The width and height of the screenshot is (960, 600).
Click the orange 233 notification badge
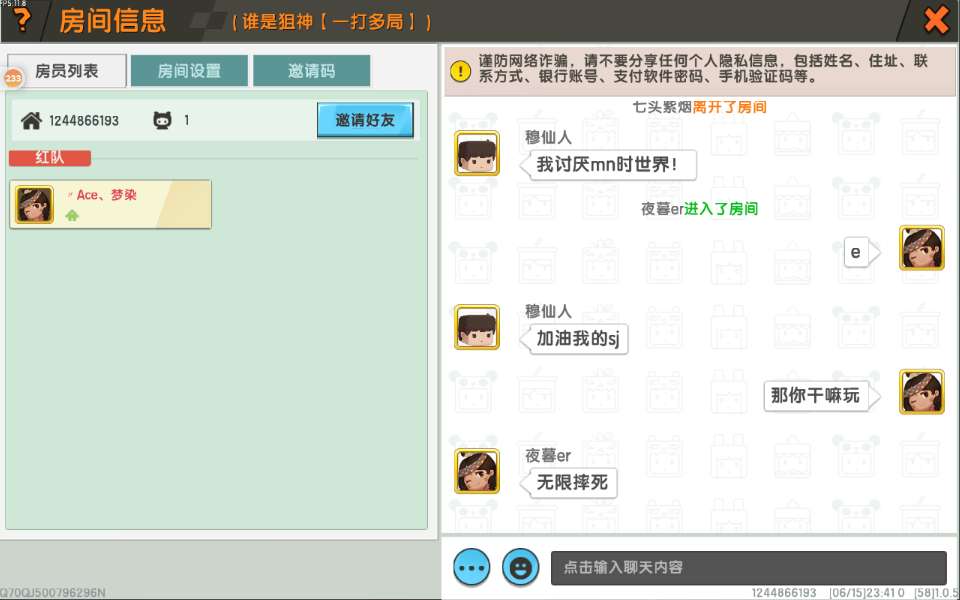tap(13, 78)
